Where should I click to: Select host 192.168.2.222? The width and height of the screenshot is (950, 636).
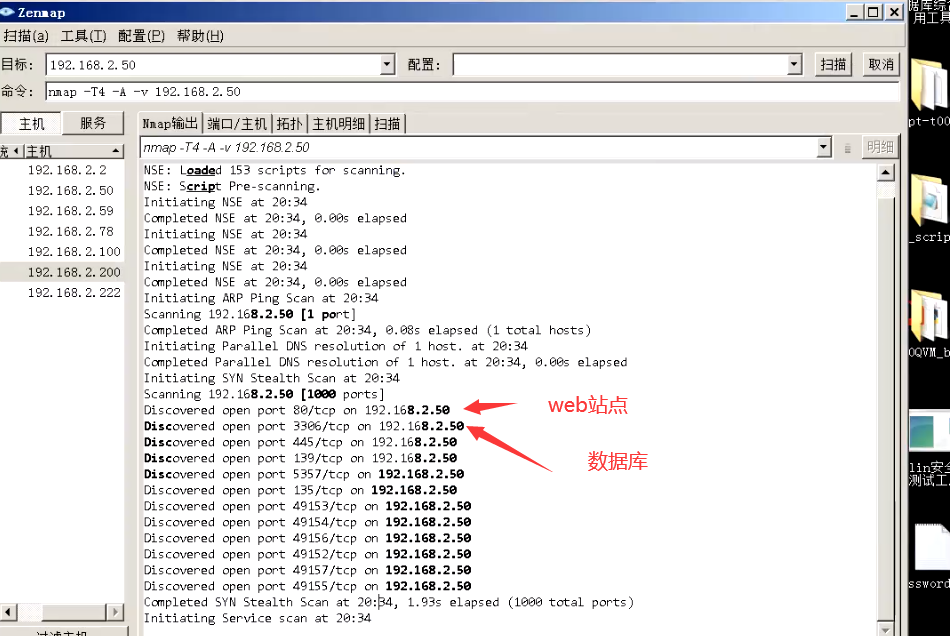[x=74, y=293]
